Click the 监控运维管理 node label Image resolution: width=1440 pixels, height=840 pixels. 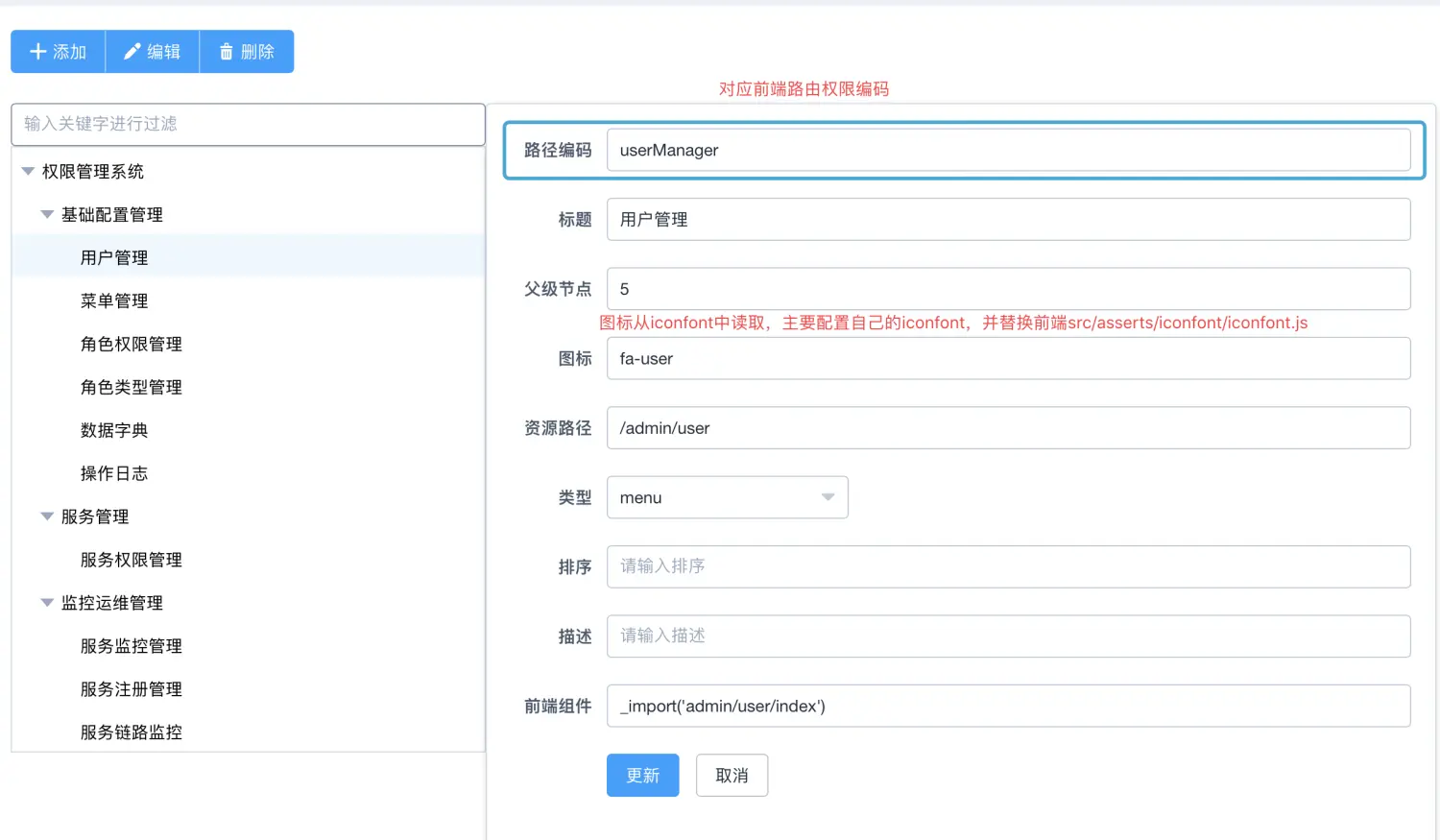coord(112,603)
